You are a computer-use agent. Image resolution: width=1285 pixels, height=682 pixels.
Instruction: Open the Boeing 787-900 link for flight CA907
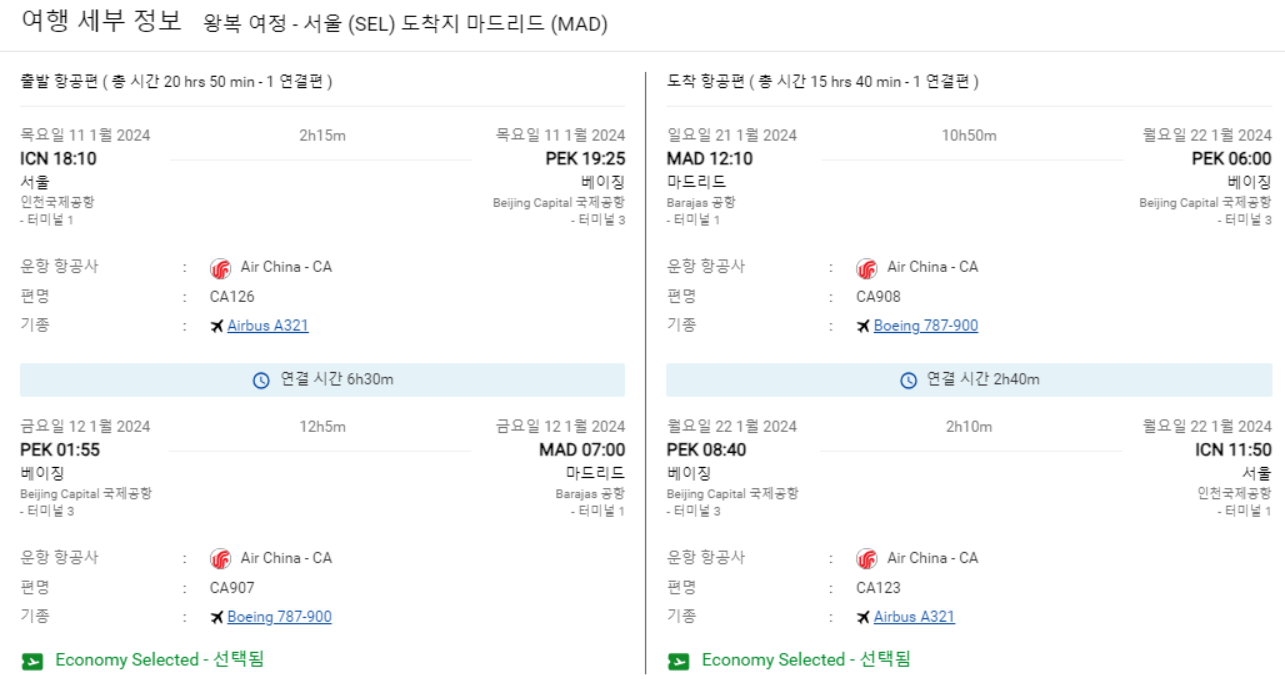(x=279, y=617)
